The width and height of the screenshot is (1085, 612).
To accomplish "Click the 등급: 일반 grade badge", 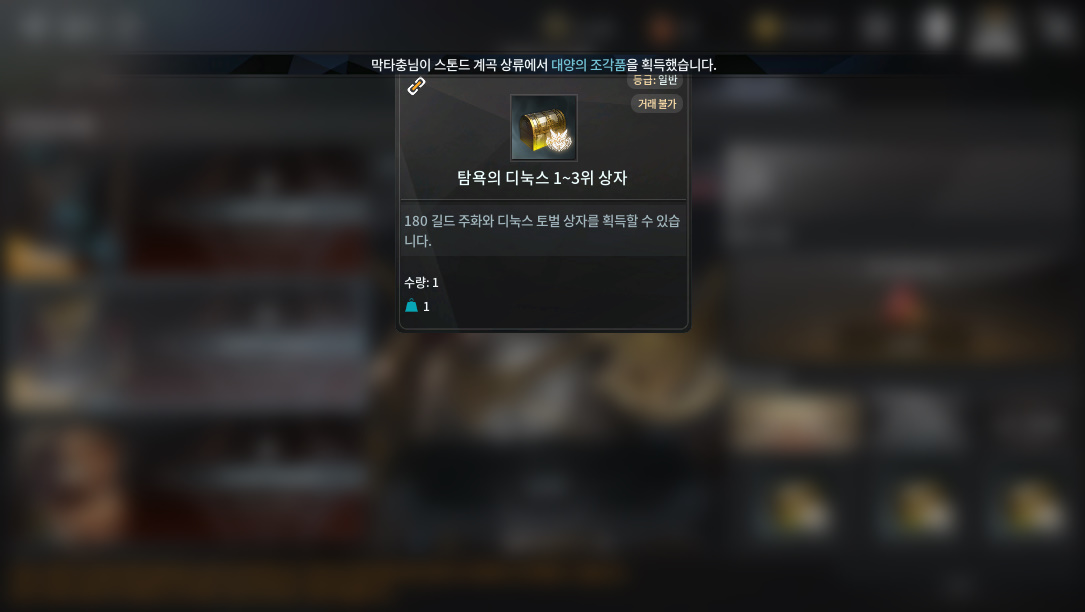I will coord(655,80).
